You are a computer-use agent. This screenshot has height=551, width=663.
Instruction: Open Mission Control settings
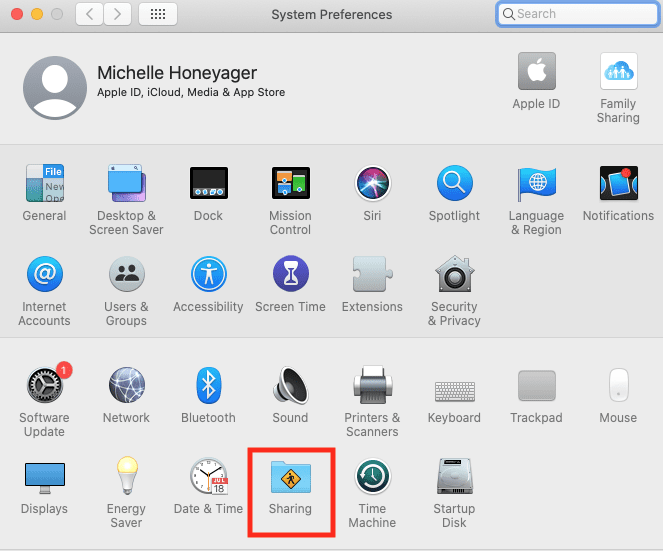(290, 184)
